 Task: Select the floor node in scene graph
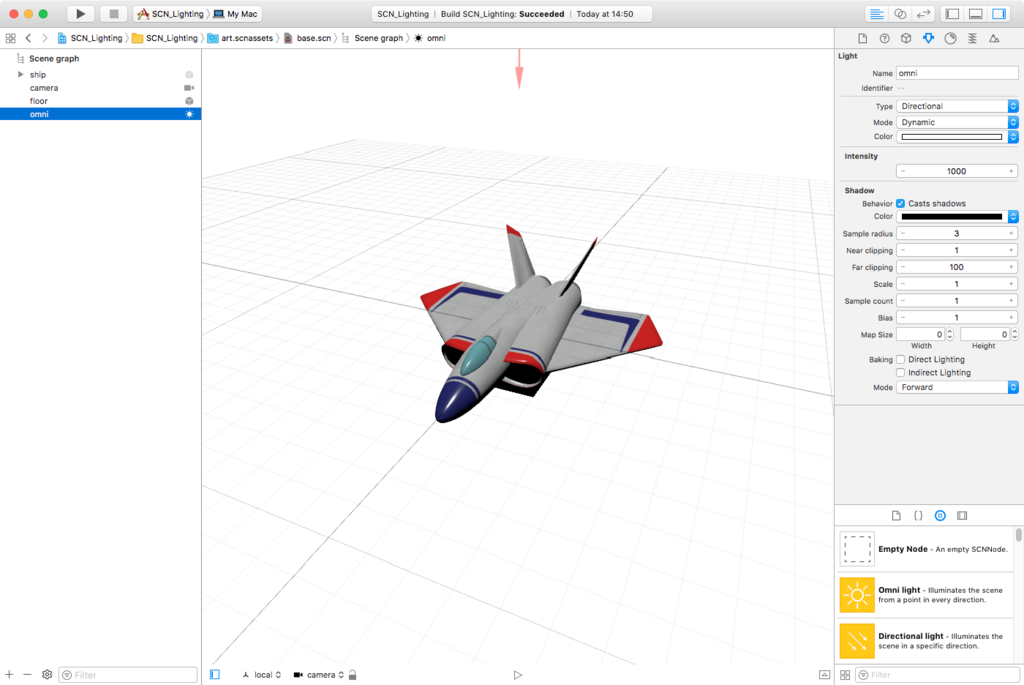pyautogui.click(x=100, y=101)
